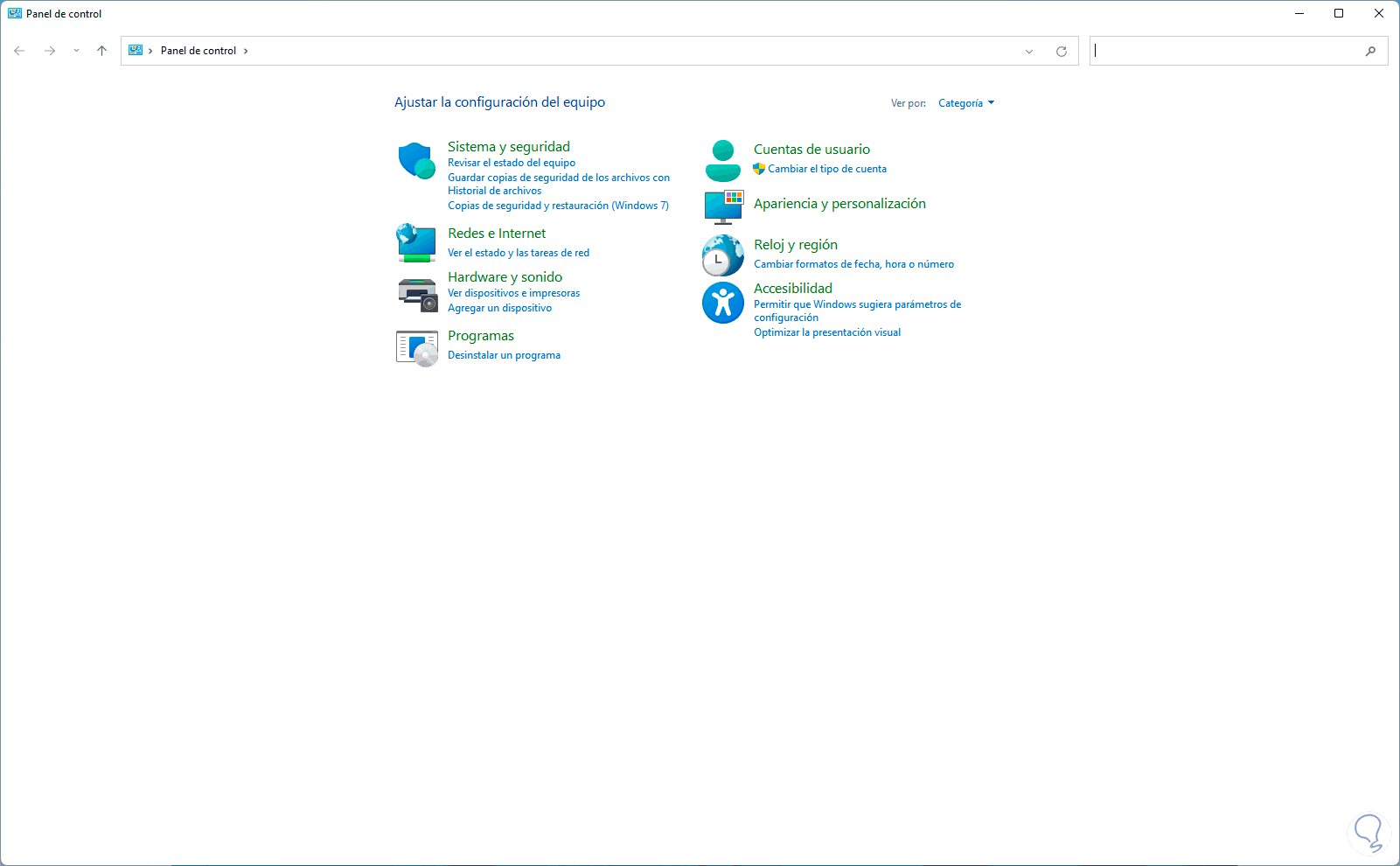Go forward with the forward arrow

[50, 51]
